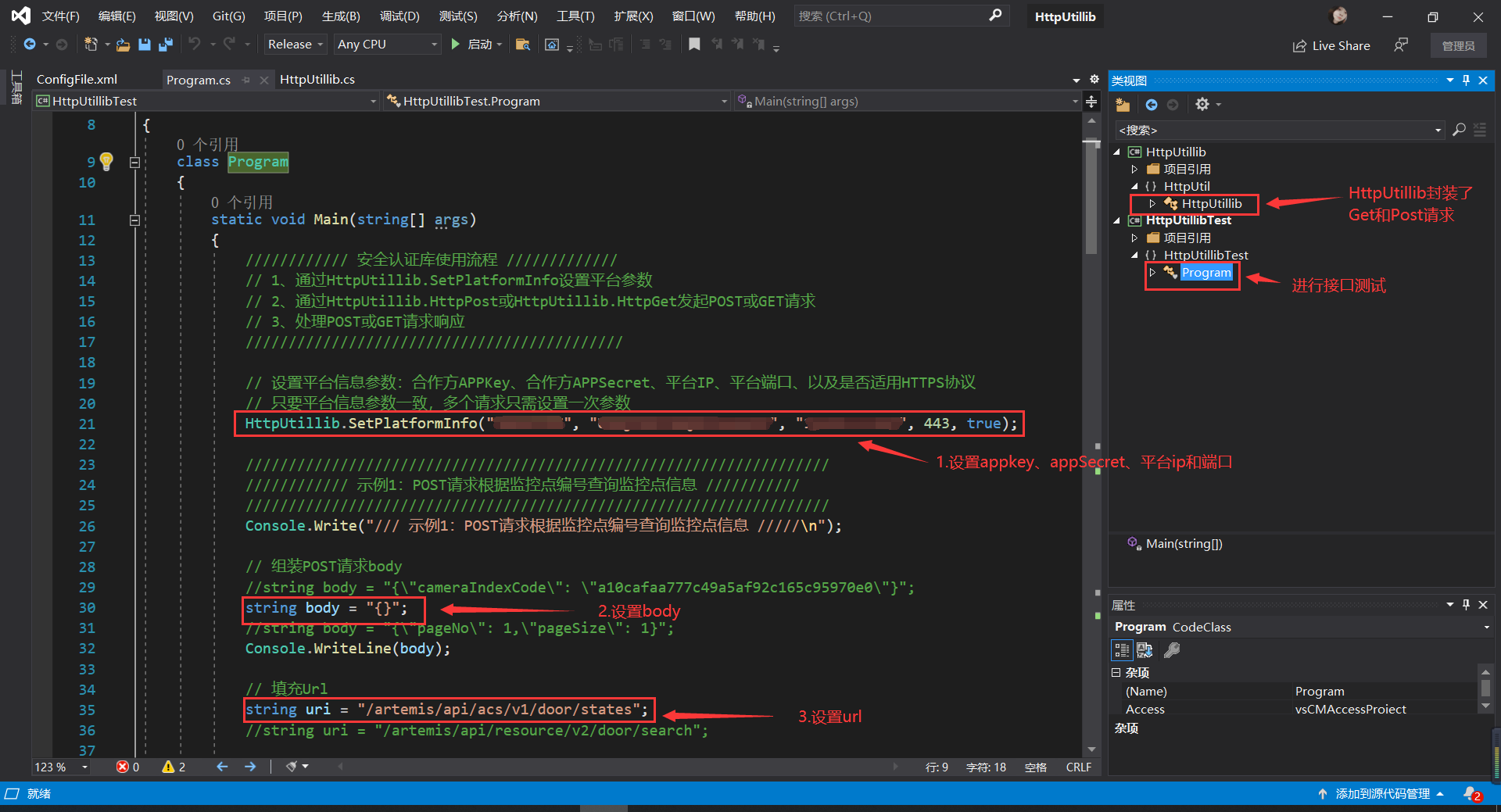1501x812 pixels.
Task: Click the new folder icon in Class View
Action: (1123, 105)
